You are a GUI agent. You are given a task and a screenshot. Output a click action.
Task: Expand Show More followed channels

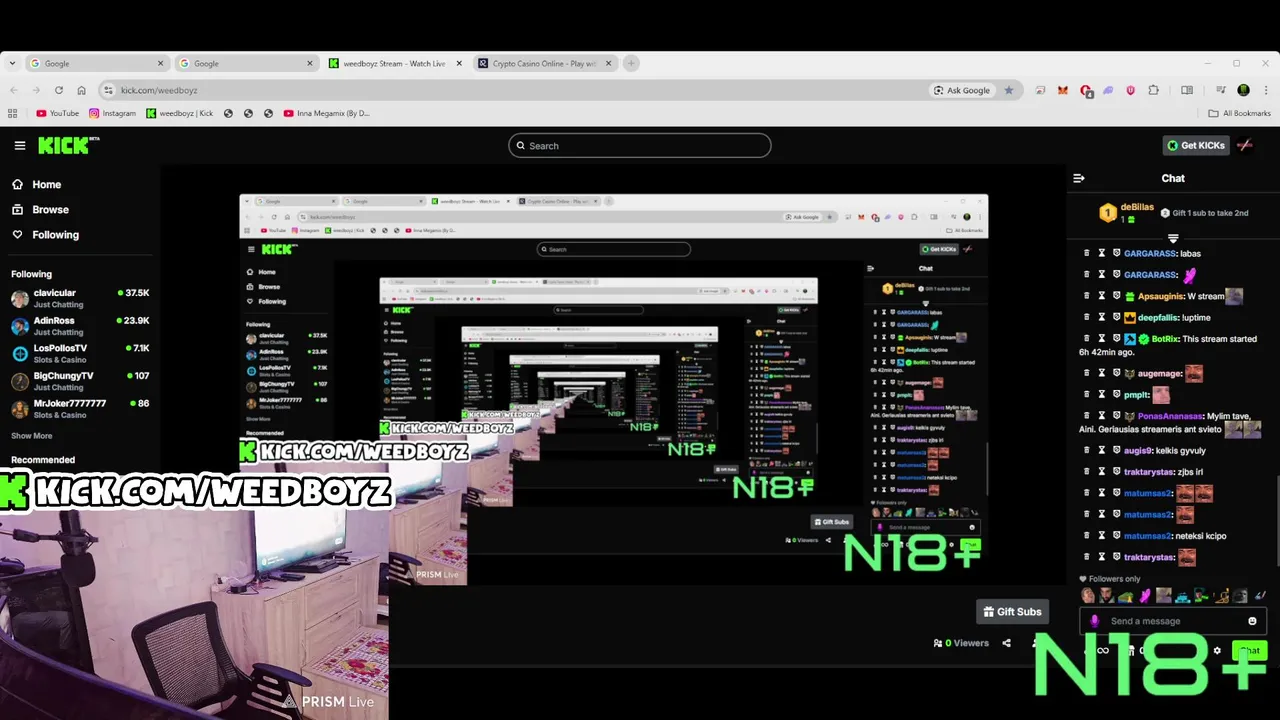point(32,436)
